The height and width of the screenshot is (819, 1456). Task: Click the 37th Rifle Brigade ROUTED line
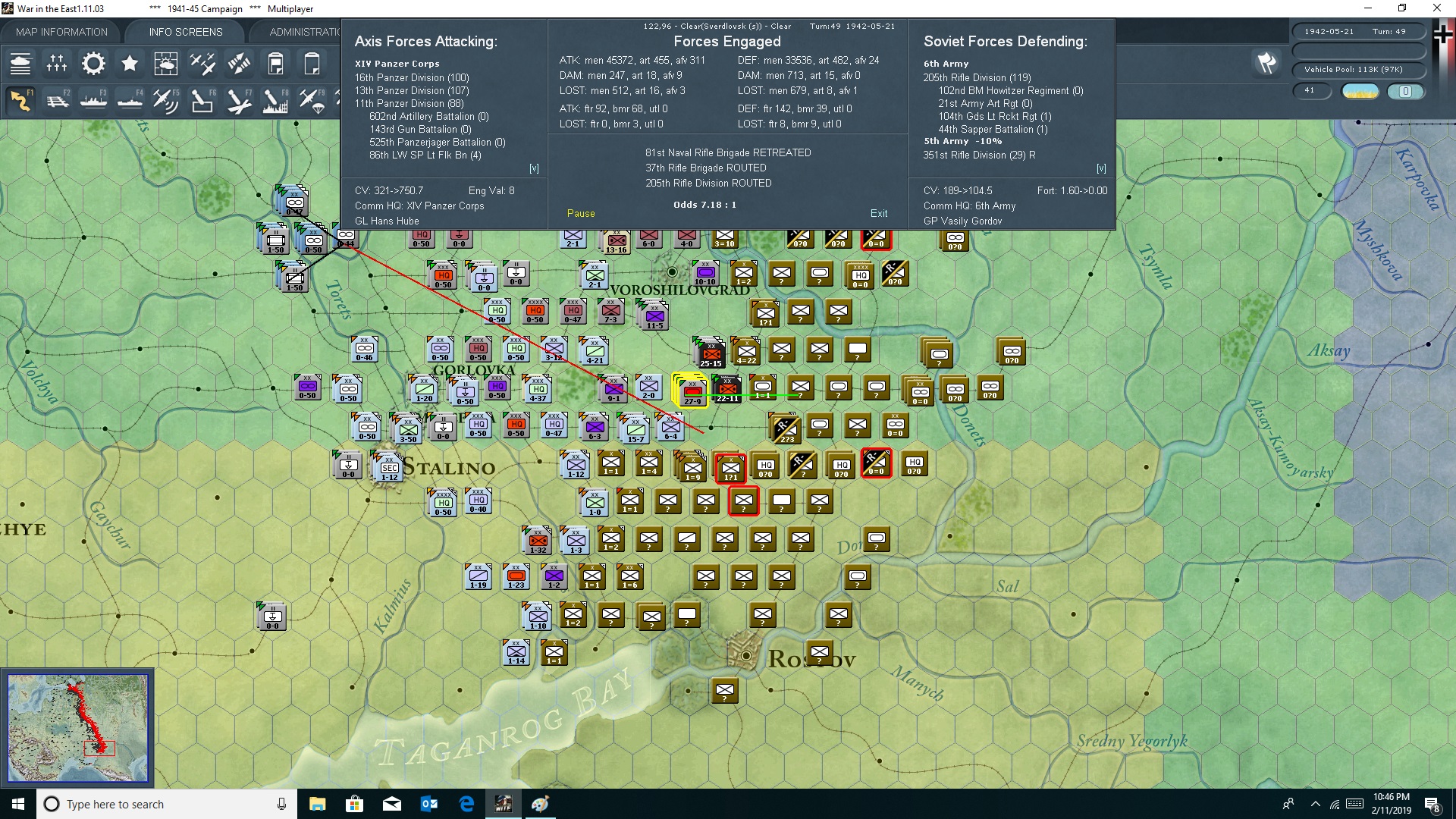coord(706,168)
